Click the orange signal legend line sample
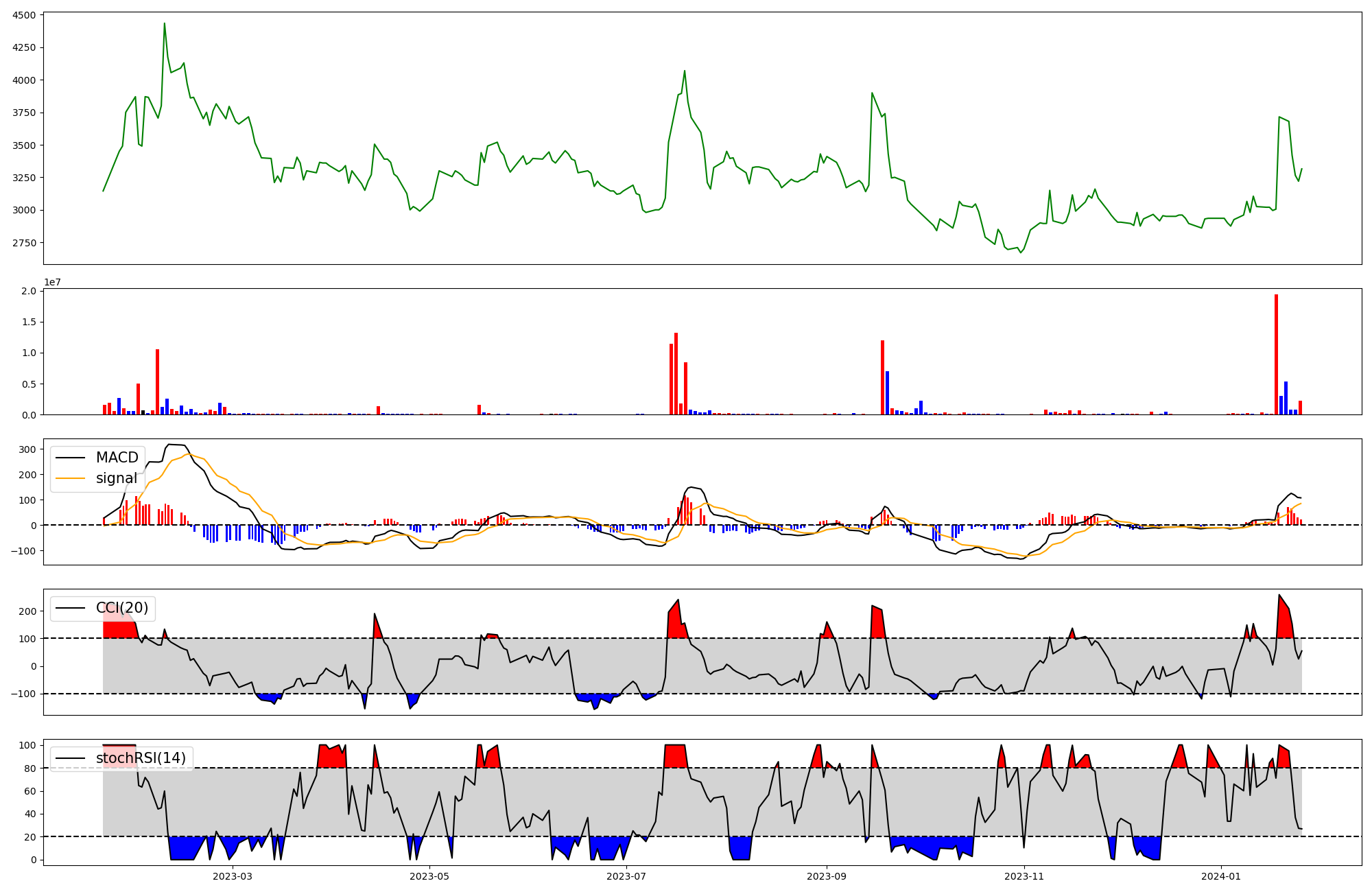Image resolution: width=1372 pixels, height=892 pixels. (70, 478)
